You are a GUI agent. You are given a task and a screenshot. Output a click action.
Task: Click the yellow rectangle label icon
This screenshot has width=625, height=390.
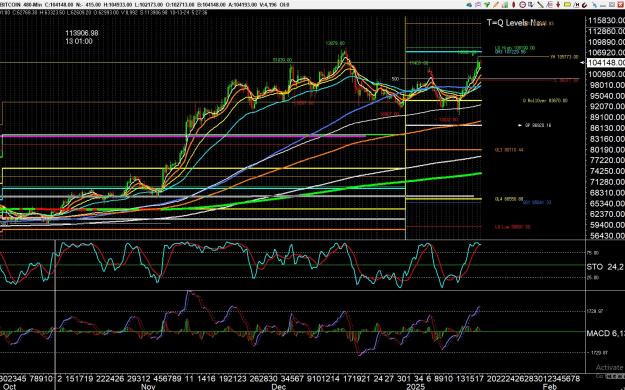point(567,5)
